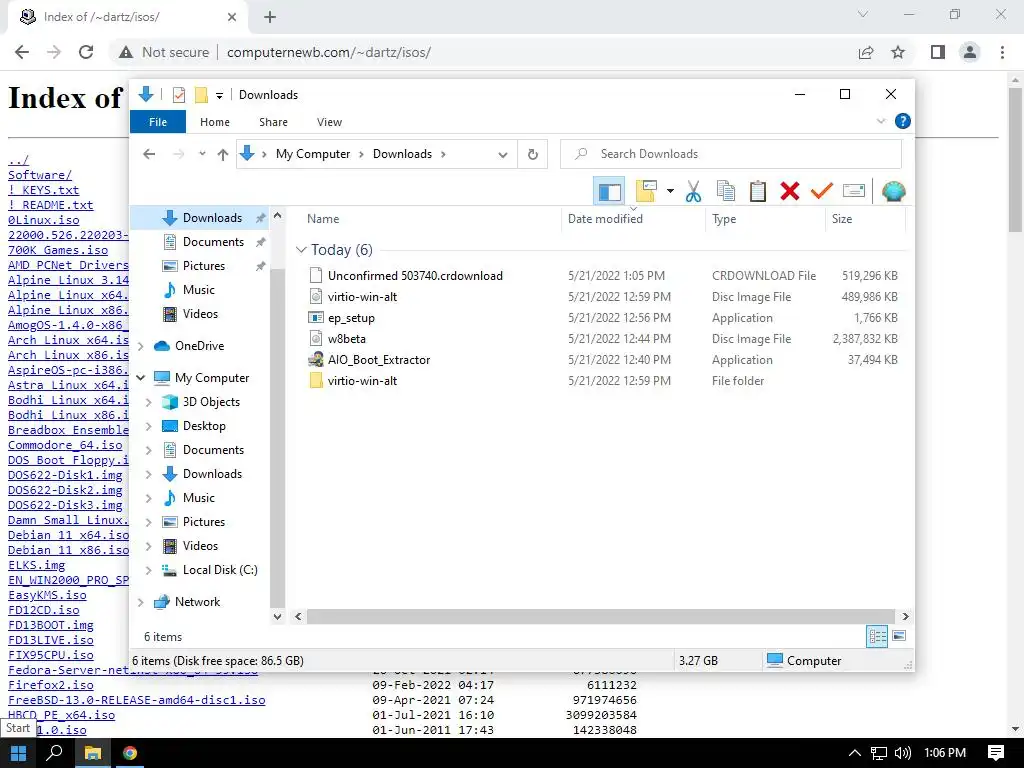Click Properties icon in quick access toolbar
The image size is (1024, 768).
[178, 95]
